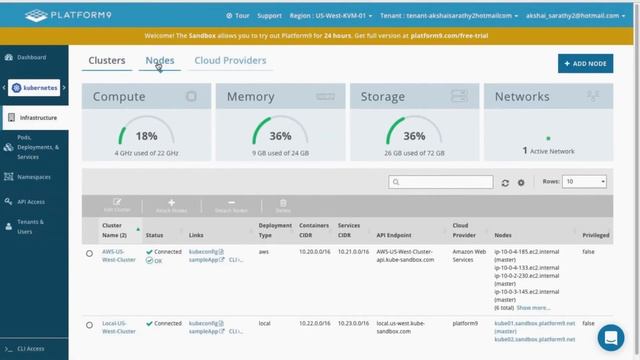Click the CLI Access terminal icon
Image resolution: width=640 pixels, height=360 pixels.
[x=9, y=349]
